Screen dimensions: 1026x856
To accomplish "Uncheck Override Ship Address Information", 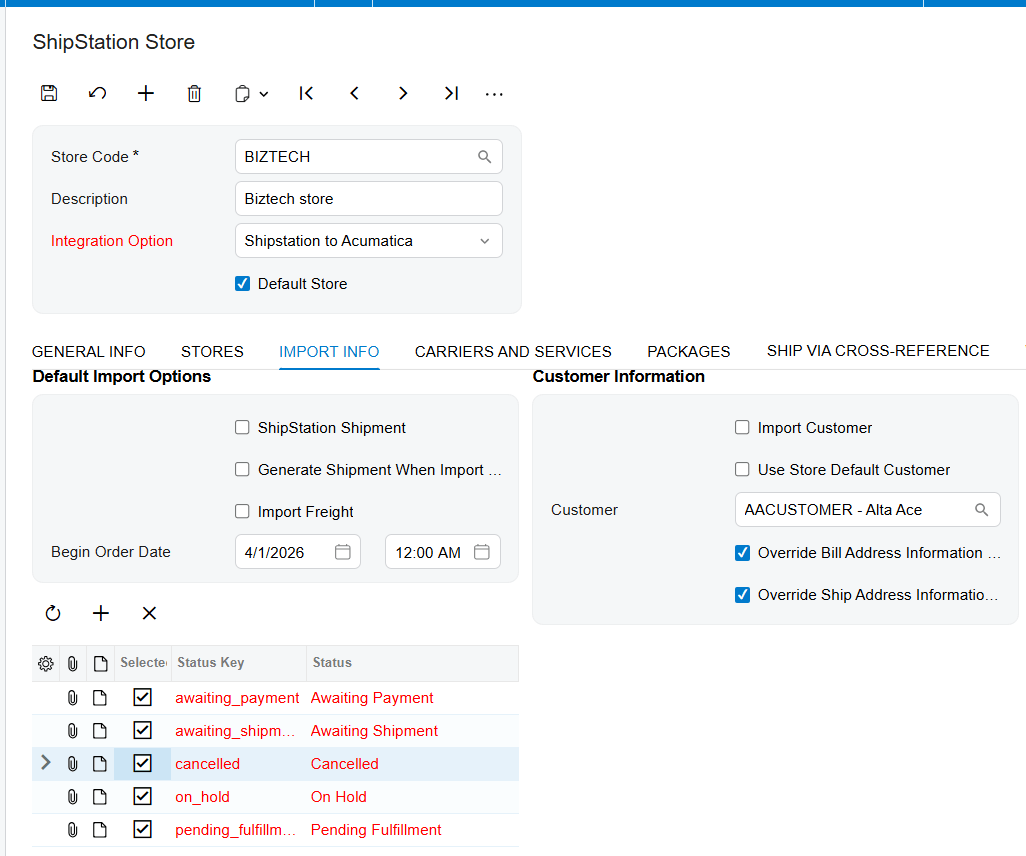I will tap(742, 595).
